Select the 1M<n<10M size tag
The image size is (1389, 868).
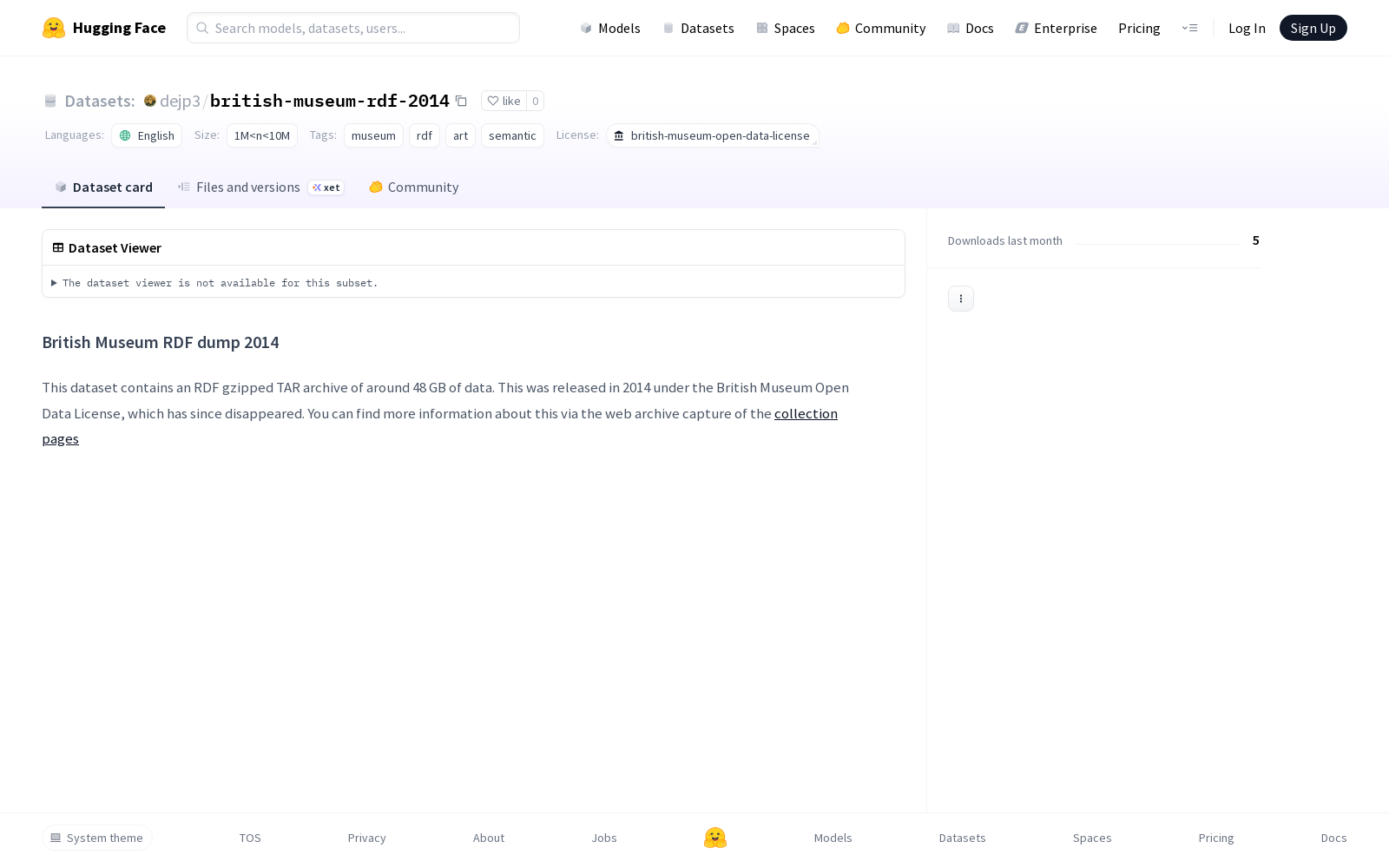[262, 135]
